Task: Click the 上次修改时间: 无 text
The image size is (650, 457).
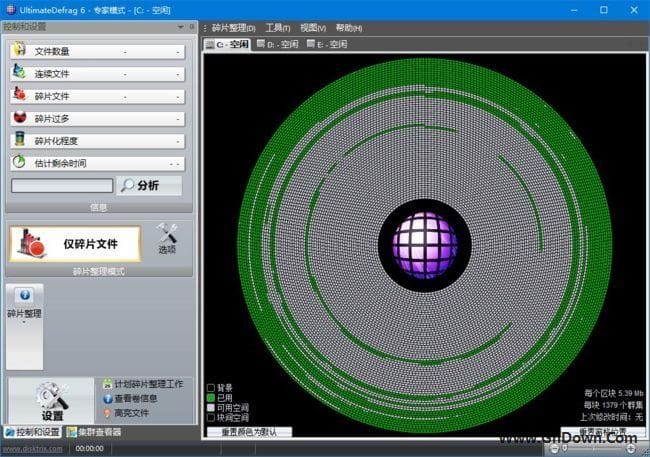Action: 611,417
